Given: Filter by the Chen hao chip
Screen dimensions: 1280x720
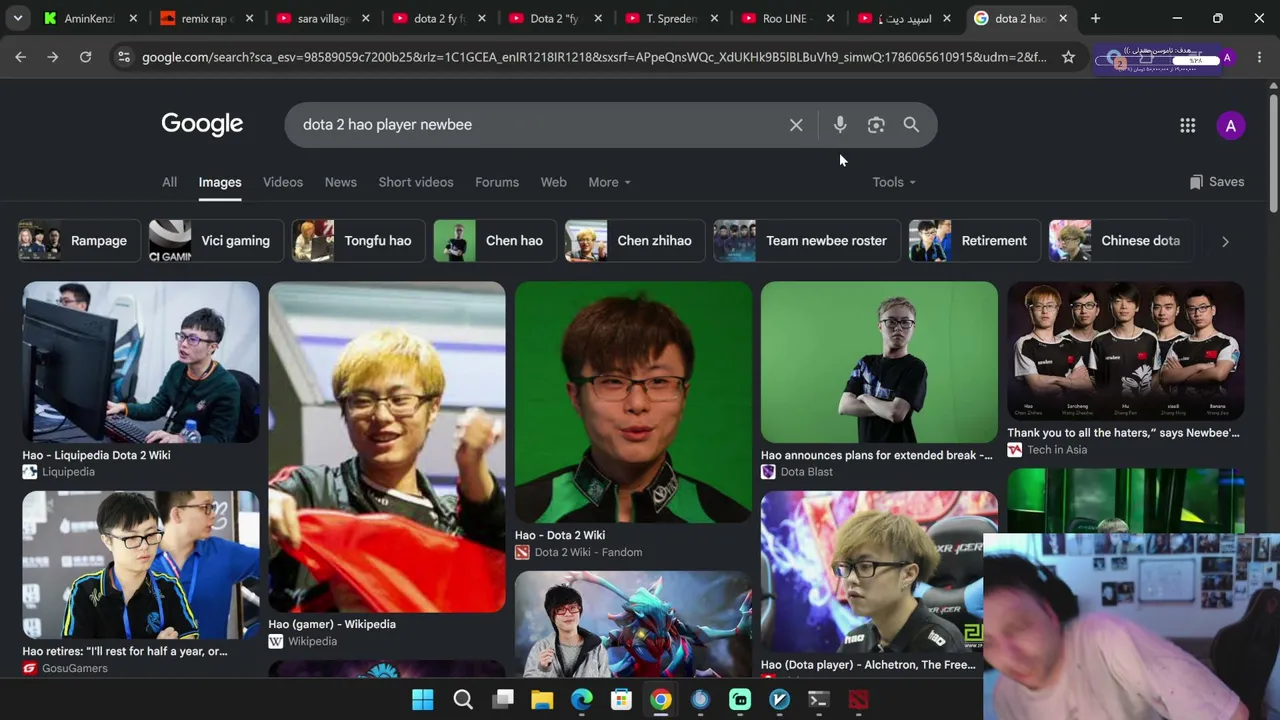Looking at the screenshot, I should (494, 241).
